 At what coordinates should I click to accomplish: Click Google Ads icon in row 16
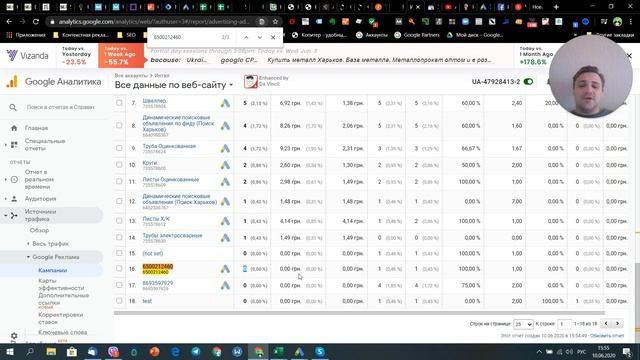click(x=225, y=269)
